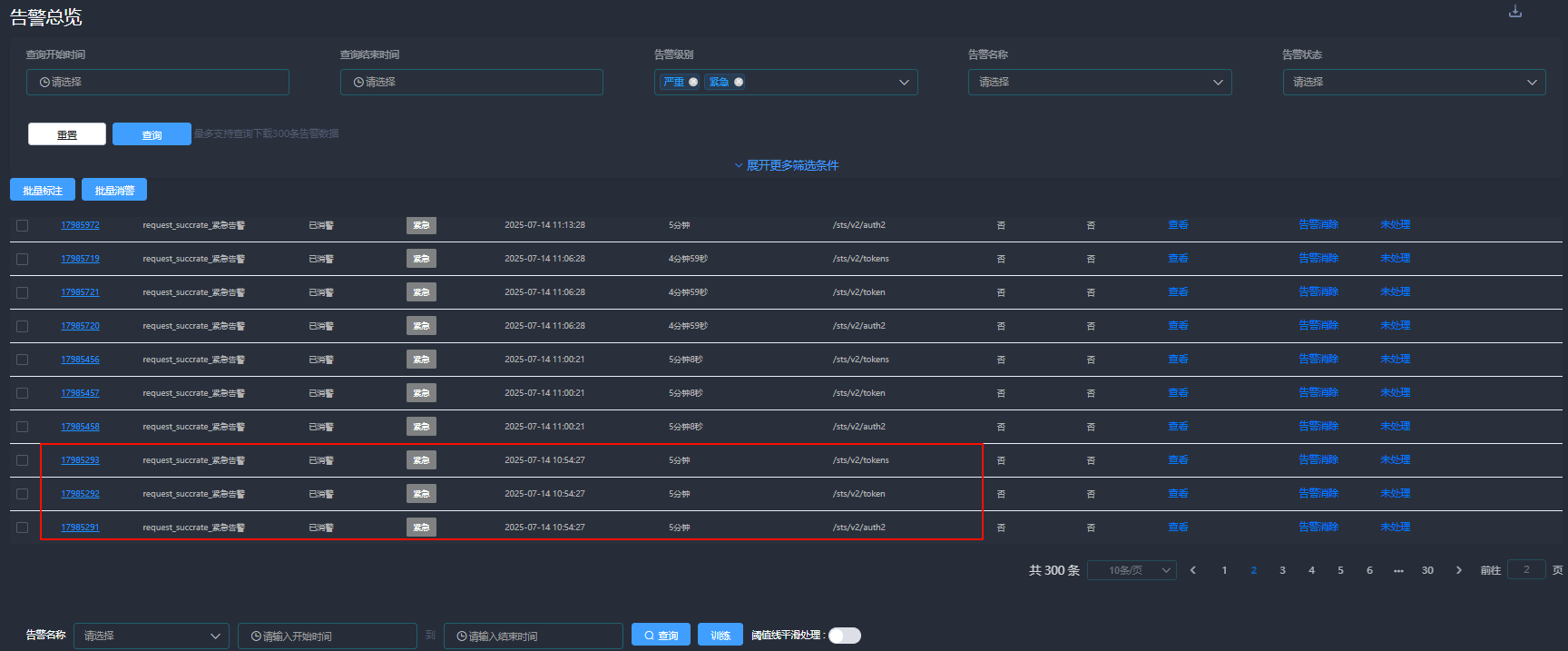Image resolution: width=1568 pixels, height=651 pixels.
Task: Open the top 告警名称 filter dropdown
Action: click(x=1099, y=83)
